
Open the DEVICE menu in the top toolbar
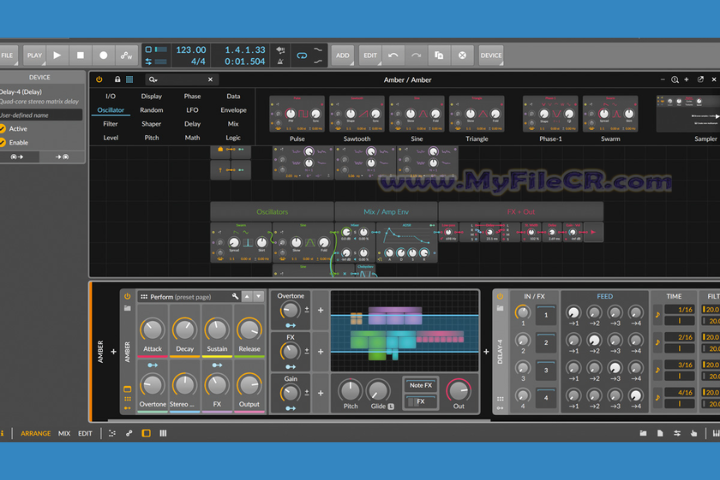491,55
